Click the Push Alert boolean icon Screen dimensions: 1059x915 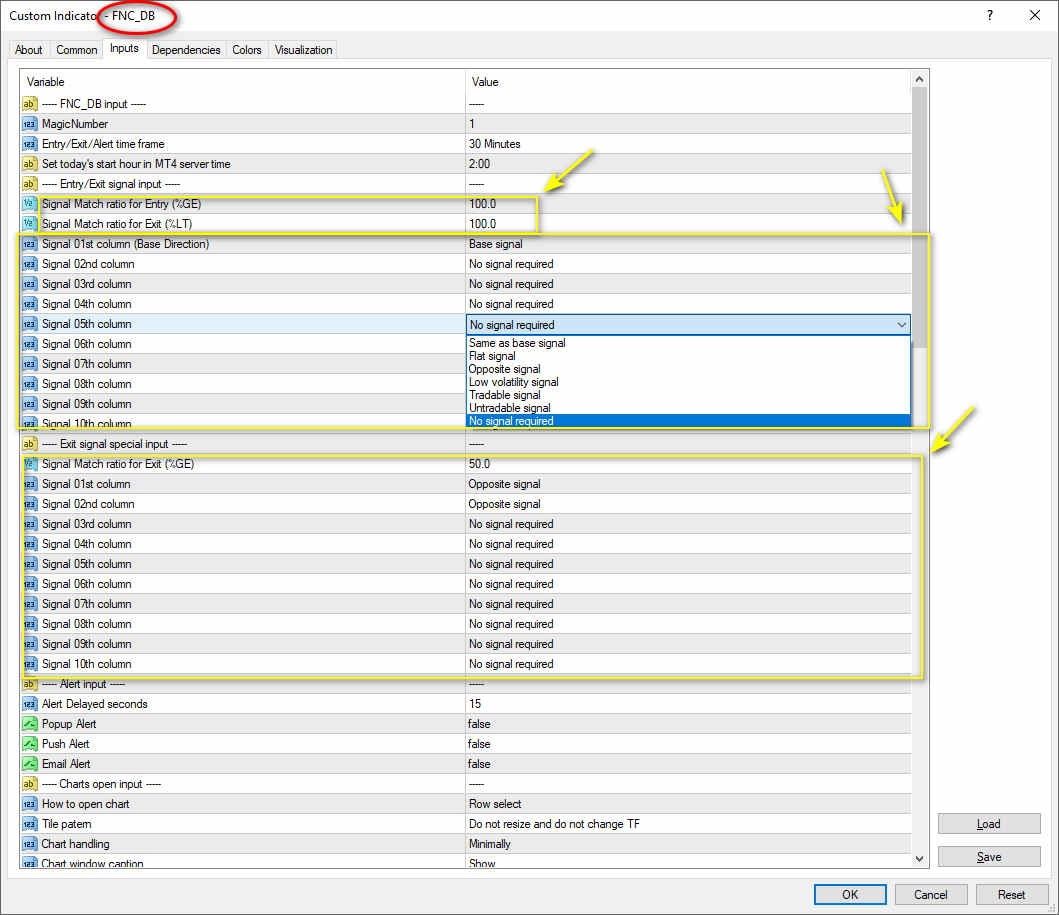(29, 744)
